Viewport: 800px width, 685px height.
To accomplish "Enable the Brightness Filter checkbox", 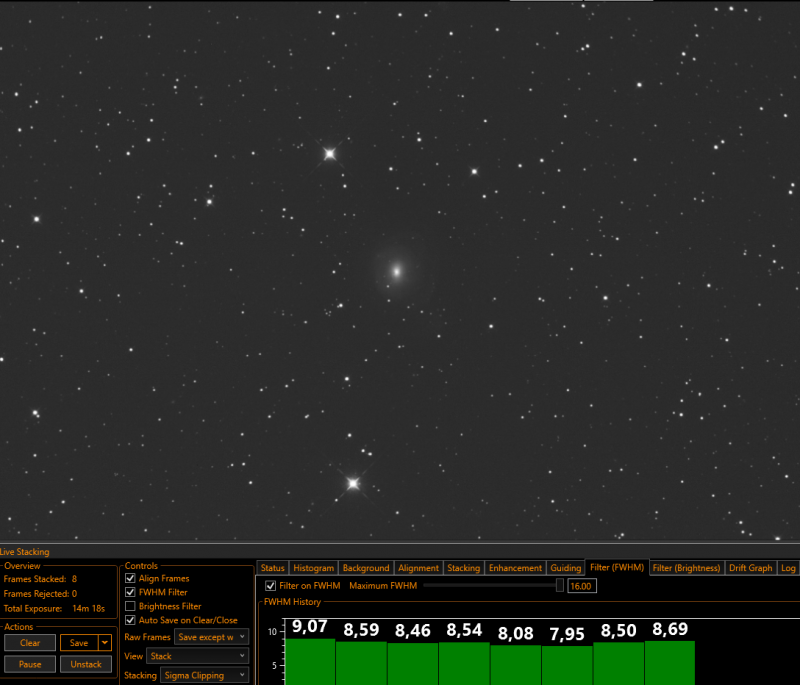I will [x=130, y=606].
